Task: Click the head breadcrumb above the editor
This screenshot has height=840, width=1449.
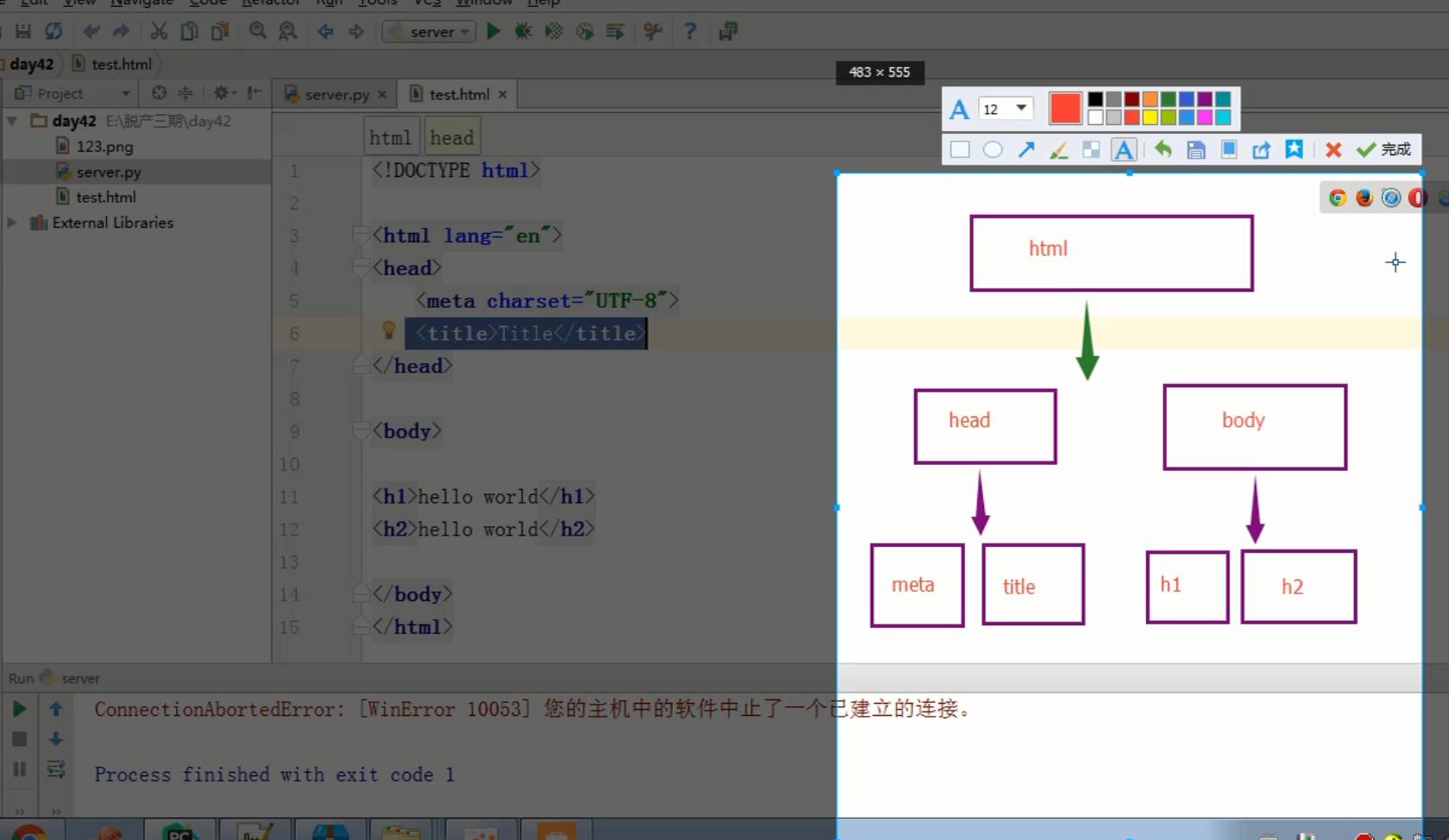Action: coord(452,137)
